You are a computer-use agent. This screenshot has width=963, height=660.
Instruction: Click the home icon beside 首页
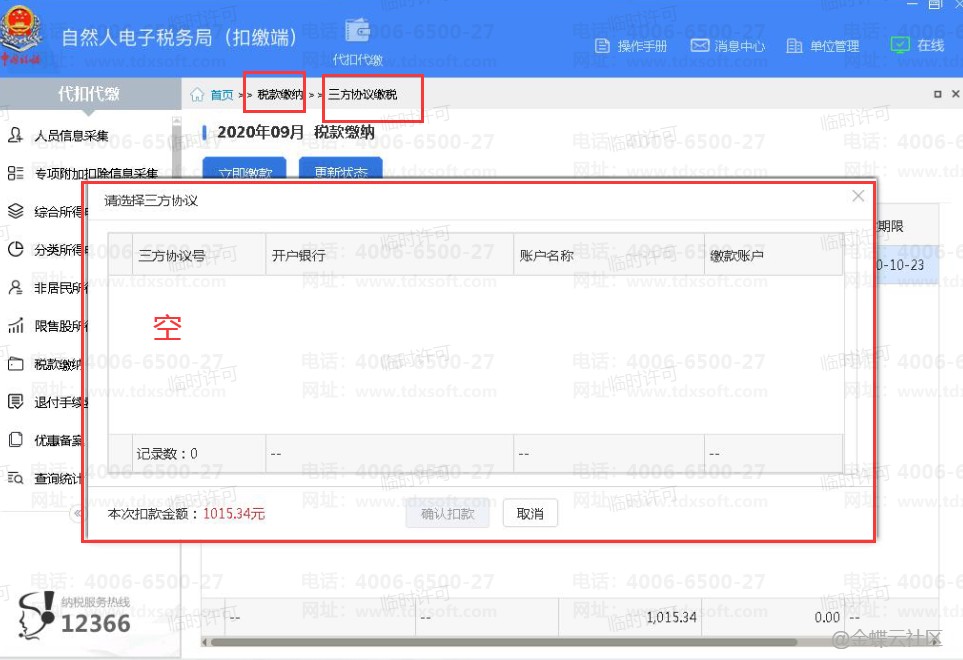[x=197, y=95]
